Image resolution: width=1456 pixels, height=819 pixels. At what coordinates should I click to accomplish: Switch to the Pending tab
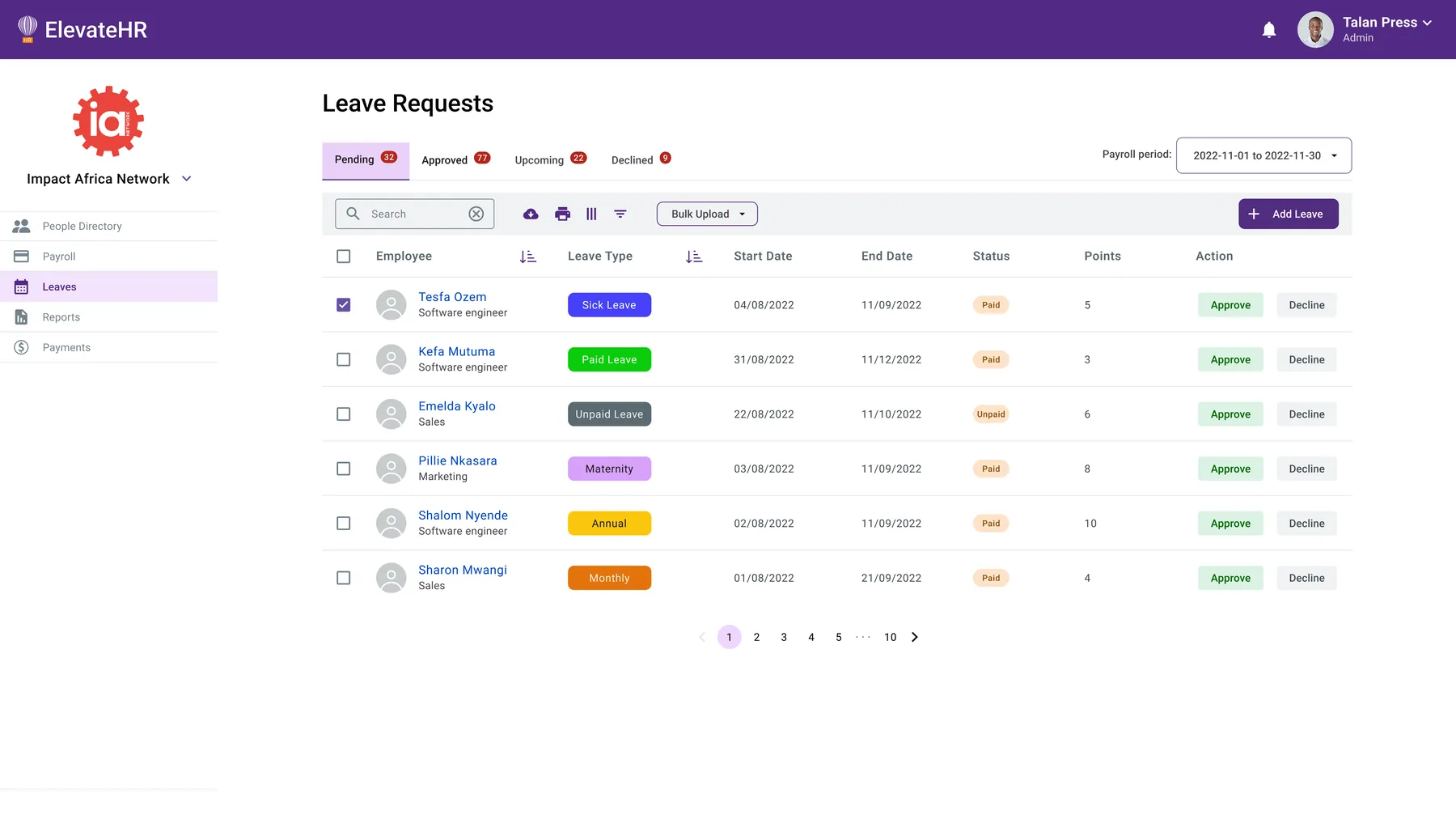(366, 160)
